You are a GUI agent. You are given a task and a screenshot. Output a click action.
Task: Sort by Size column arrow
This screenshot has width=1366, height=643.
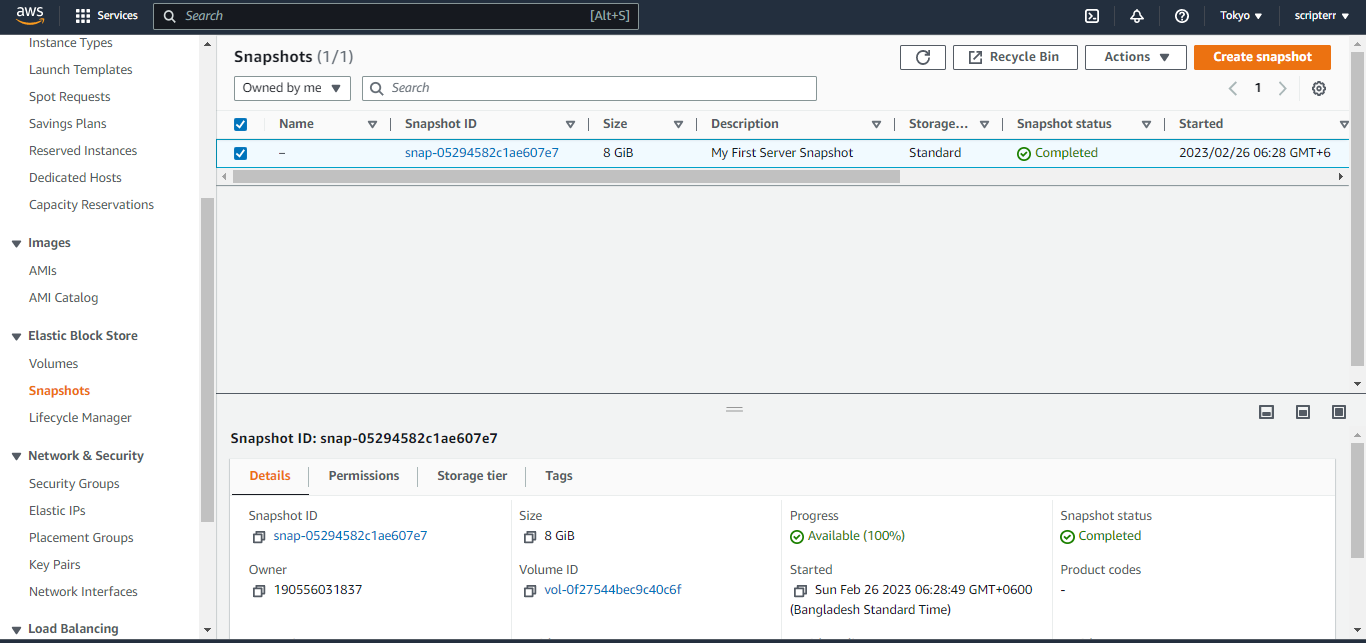678,125
